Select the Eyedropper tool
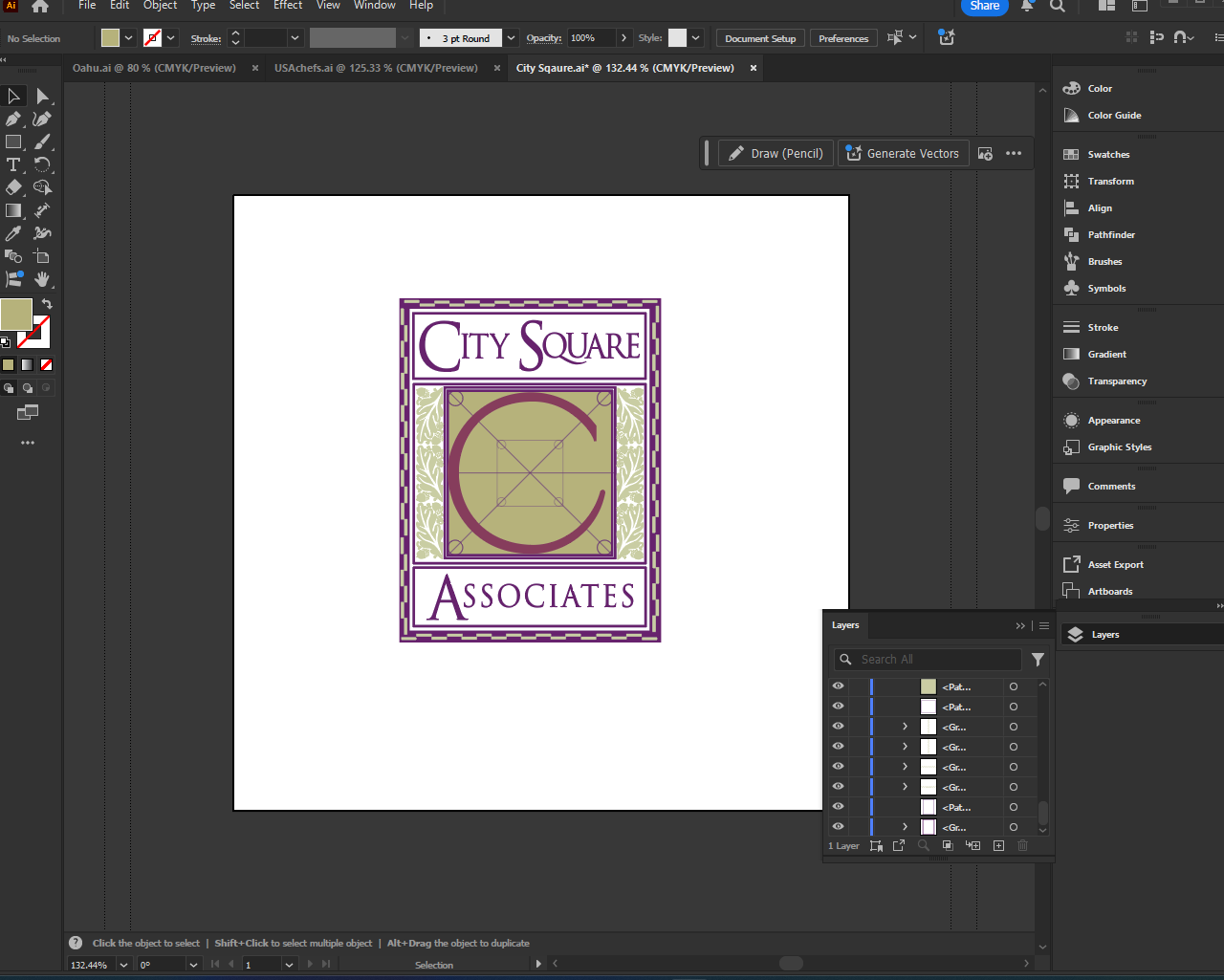Image resolution: width=1224 pixels, height=980 pixels. pos(13,233)
